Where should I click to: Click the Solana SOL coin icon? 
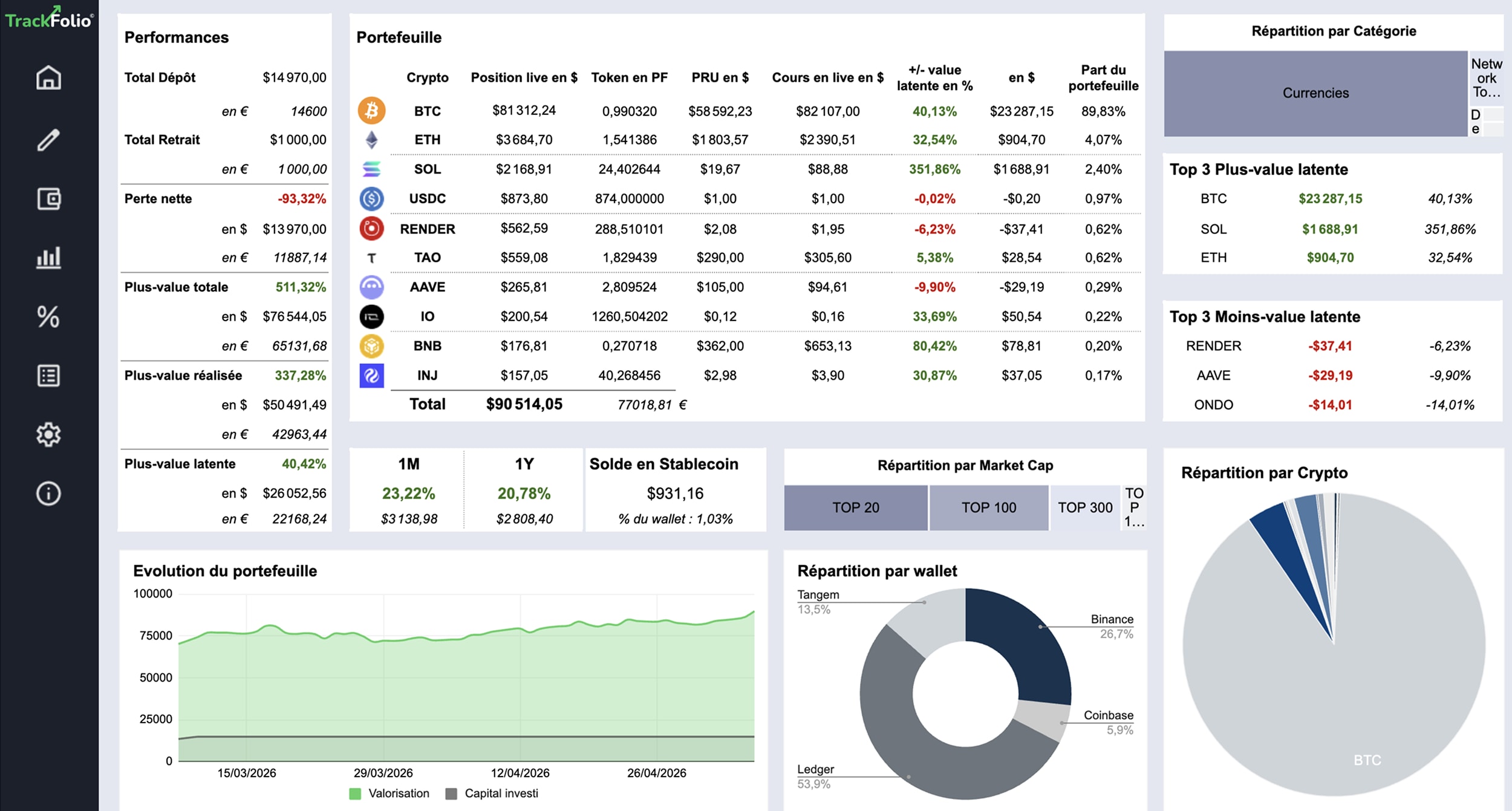371,169
